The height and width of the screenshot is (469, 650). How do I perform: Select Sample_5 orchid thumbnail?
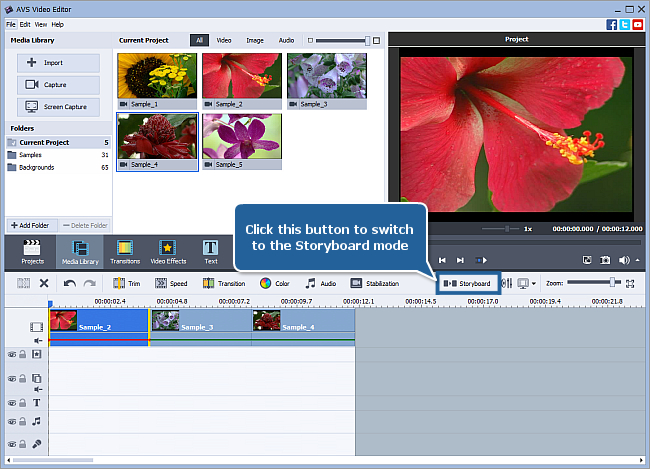[x=242, y=141]
